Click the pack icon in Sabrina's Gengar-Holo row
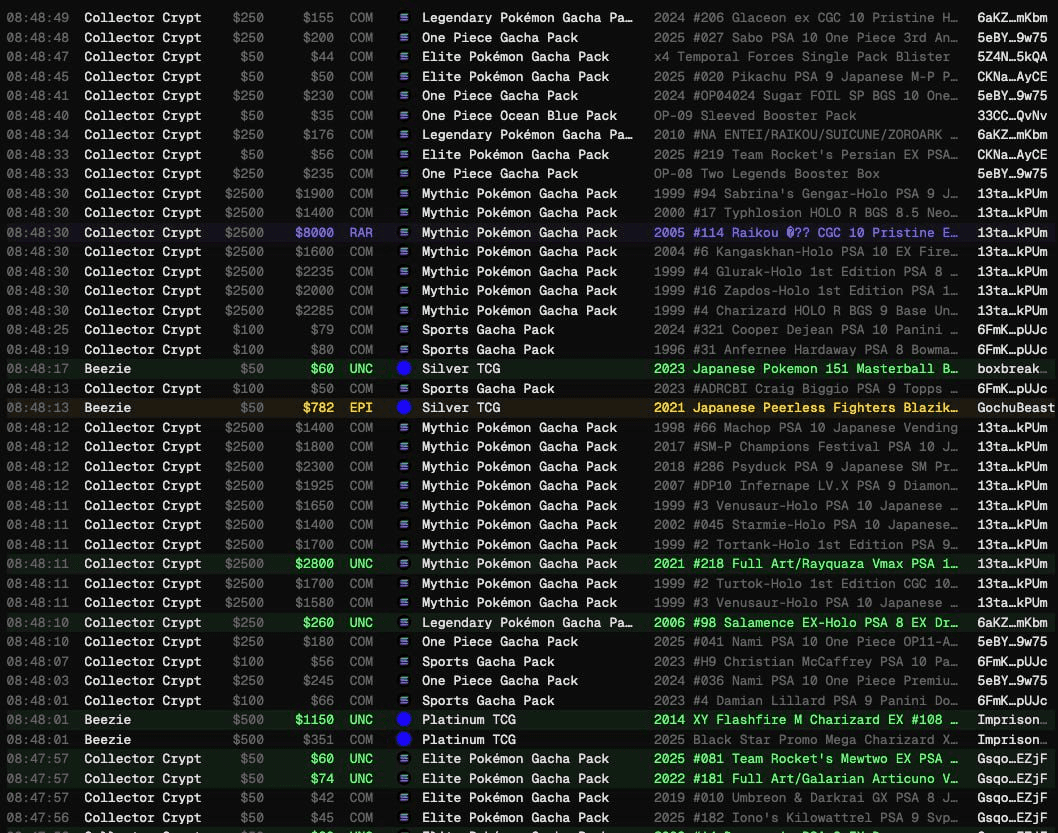The image size is (1058, 833). [403, 194]
